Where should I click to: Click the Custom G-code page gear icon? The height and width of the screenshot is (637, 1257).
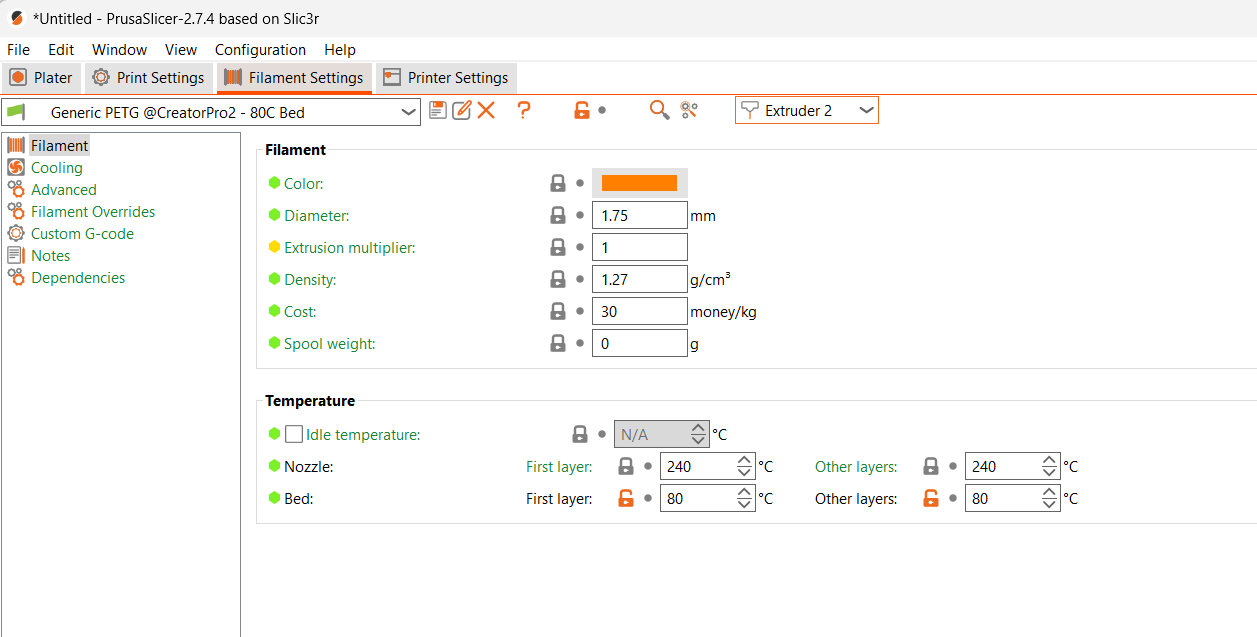15,233
